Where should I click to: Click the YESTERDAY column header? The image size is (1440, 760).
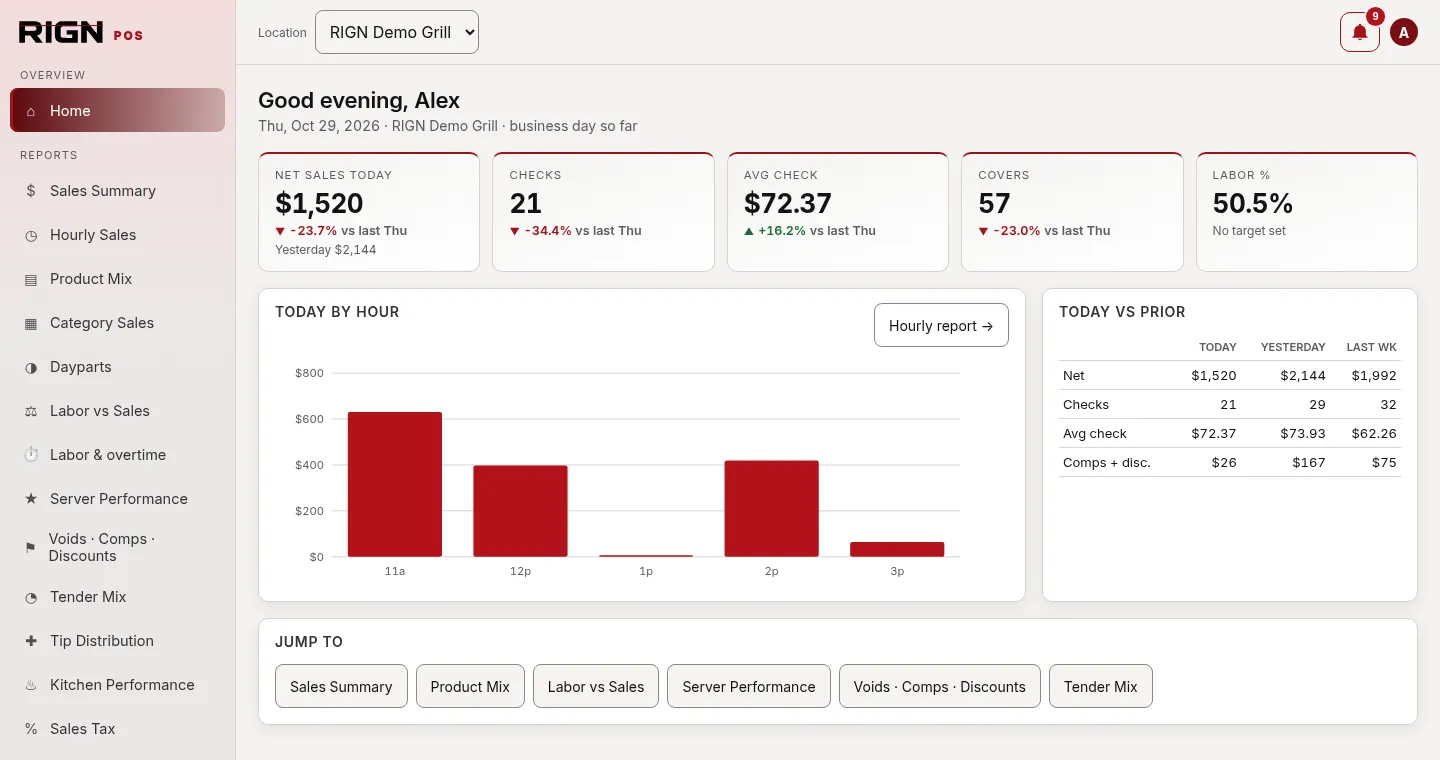pos(1293,347)
